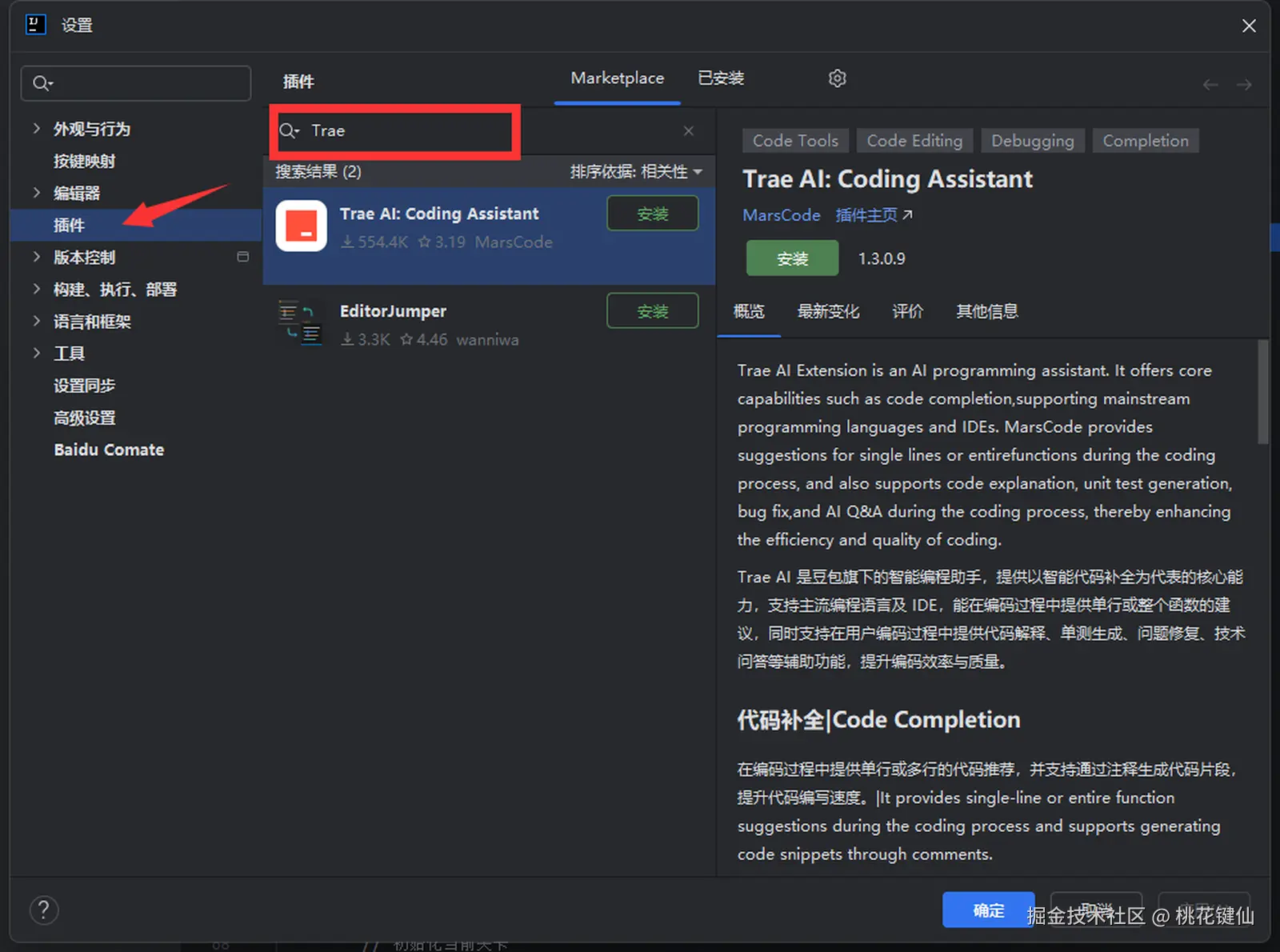Expand the 外观与行为 tree node
This screenshot has height=952, width=1280.
[x=36, y=128]
